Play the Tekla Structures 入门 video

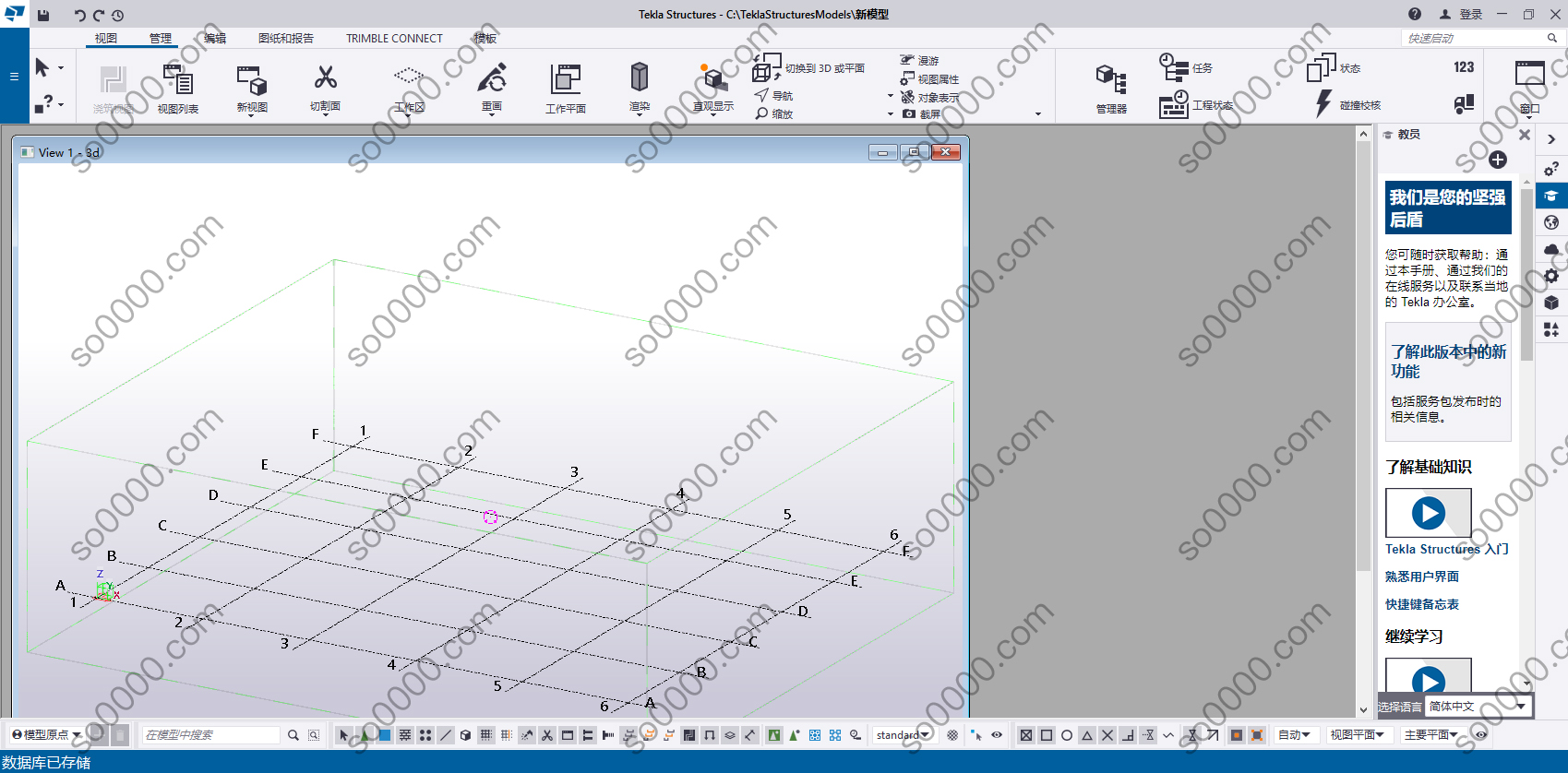tap(1428, 512)
